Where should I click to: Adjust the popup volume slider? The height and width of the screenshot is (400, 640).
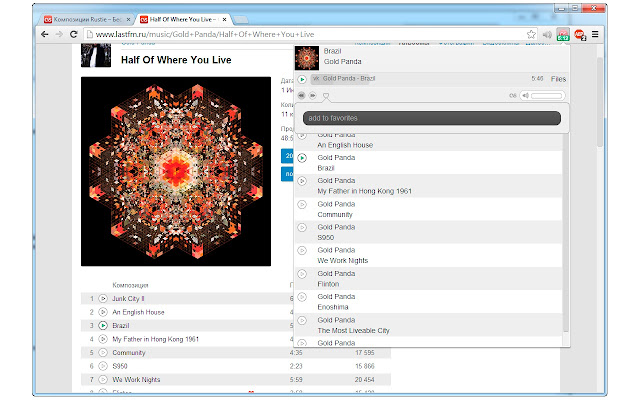[547, 96]
